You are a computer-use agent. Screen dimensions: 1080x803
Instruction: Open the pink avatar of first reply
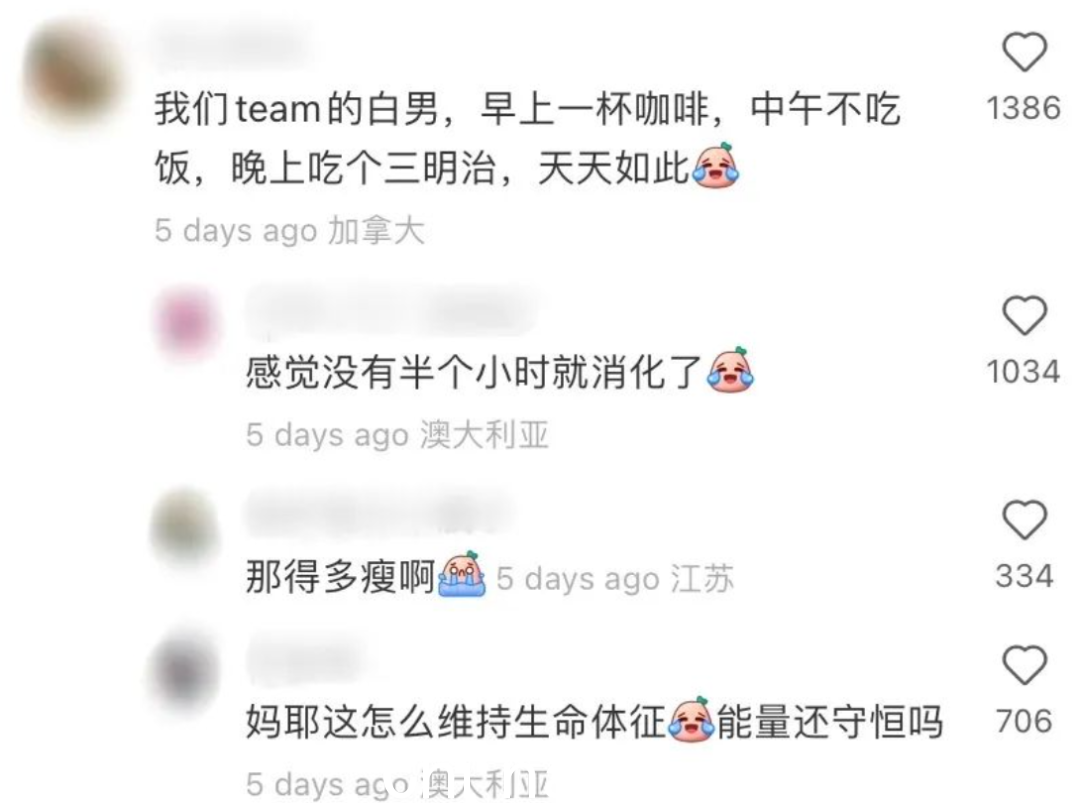186,324
